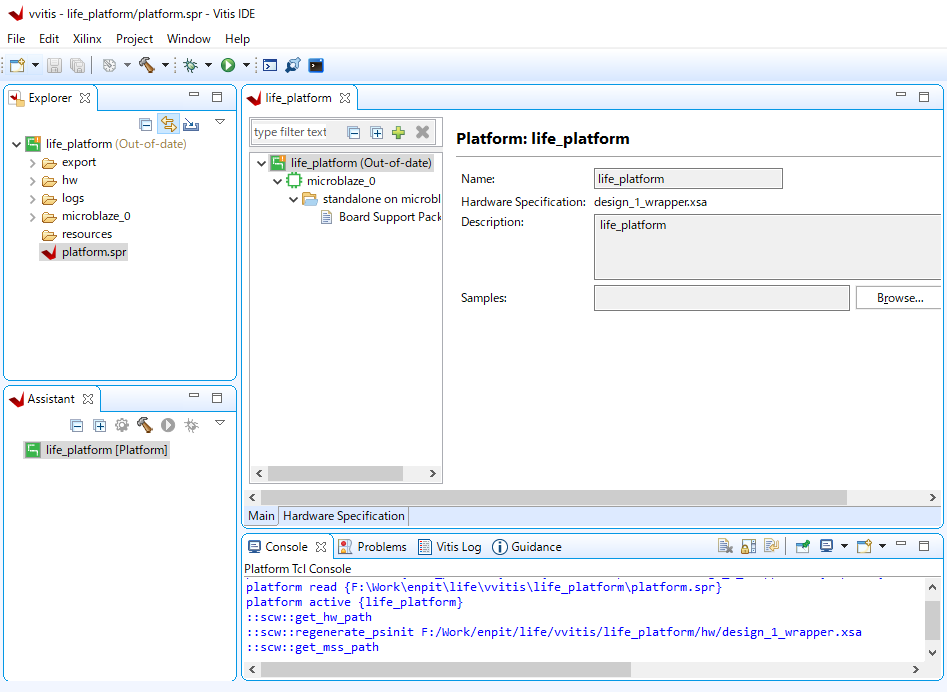The height and width of the screenshot is (692, 947).
Task: Click the New project toolbar icon
Action: tap(17, 65)
